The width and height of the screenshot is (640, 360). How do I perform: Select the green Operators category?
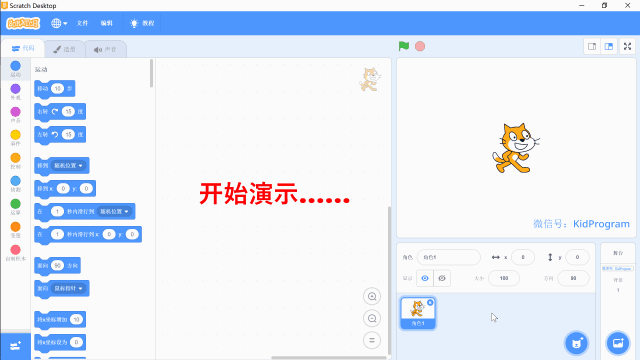click(x=16, y=204)
